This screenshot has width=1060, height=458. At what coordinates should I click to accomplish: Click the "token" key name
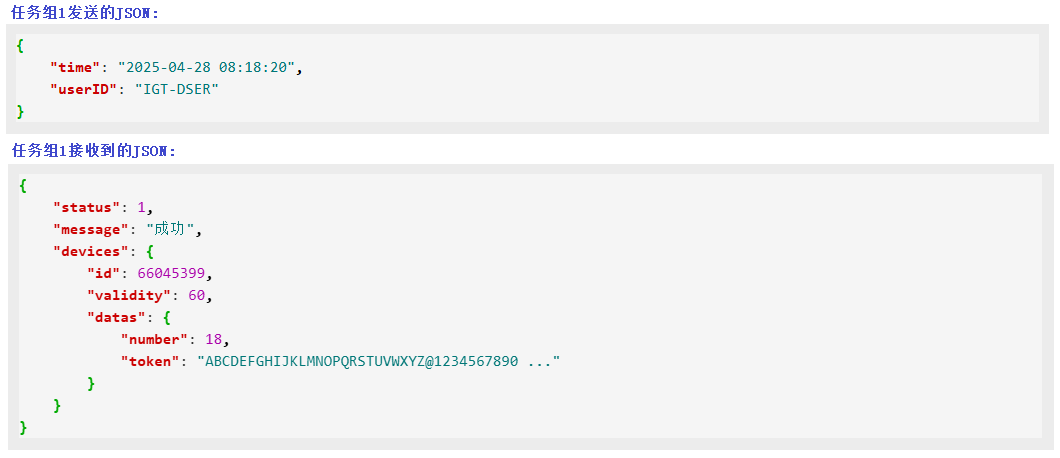click(x=150, y=361)
